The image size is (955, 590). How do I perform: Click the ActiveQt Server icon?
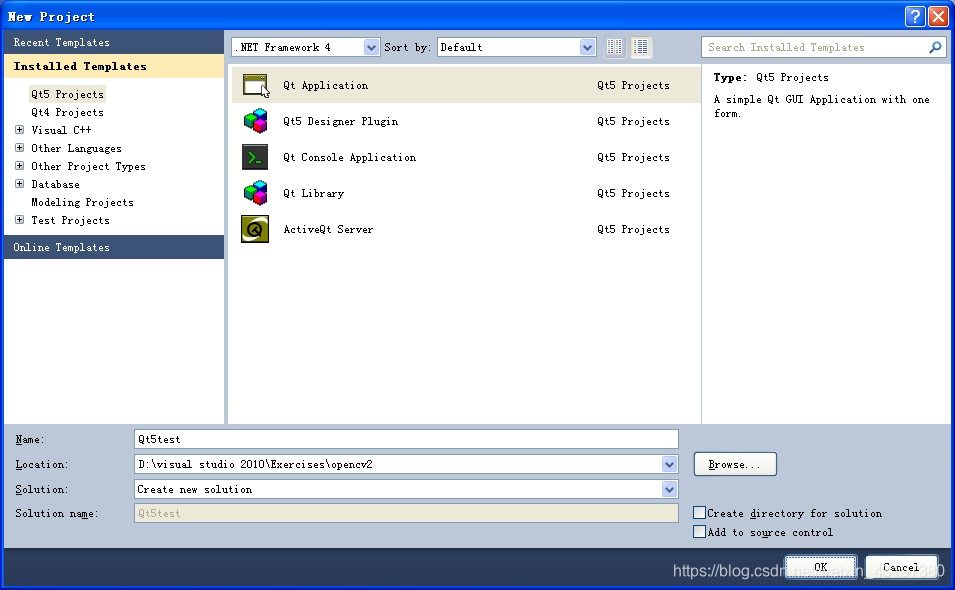[253, 229]
